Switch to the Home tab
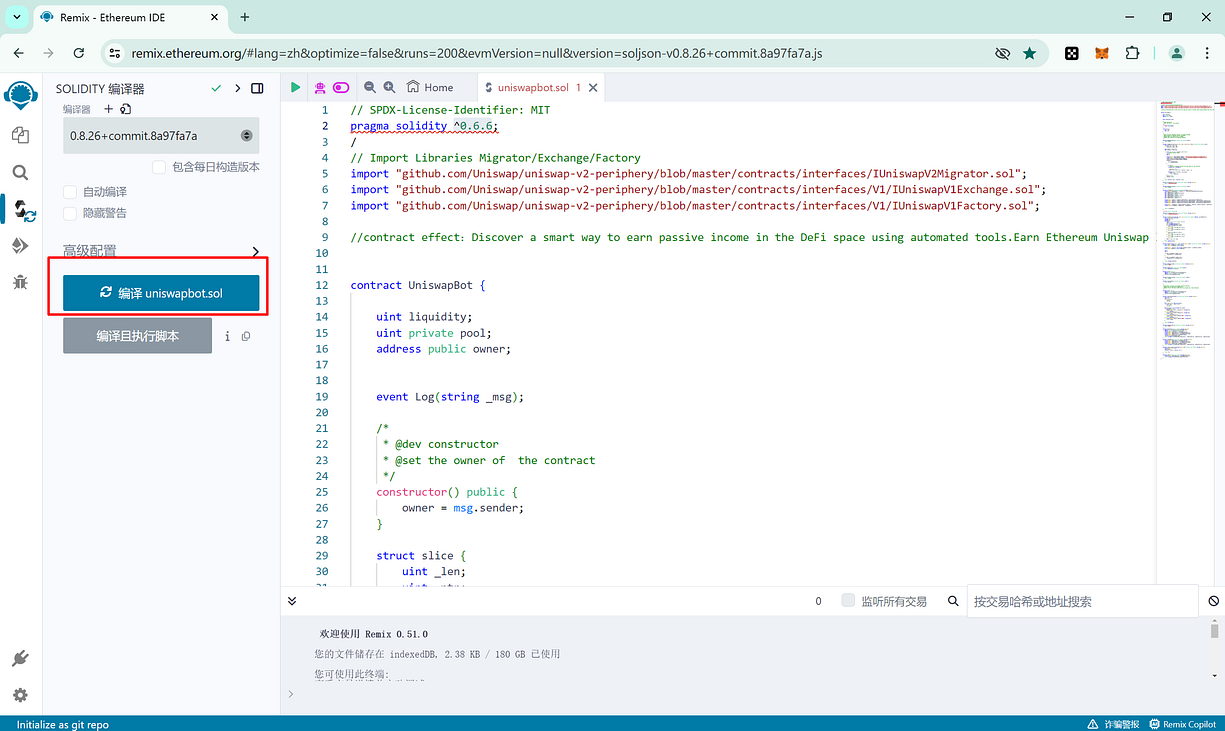Image resolution: width=1225 pixels, height=731 pixels. [x=430, y=88]
